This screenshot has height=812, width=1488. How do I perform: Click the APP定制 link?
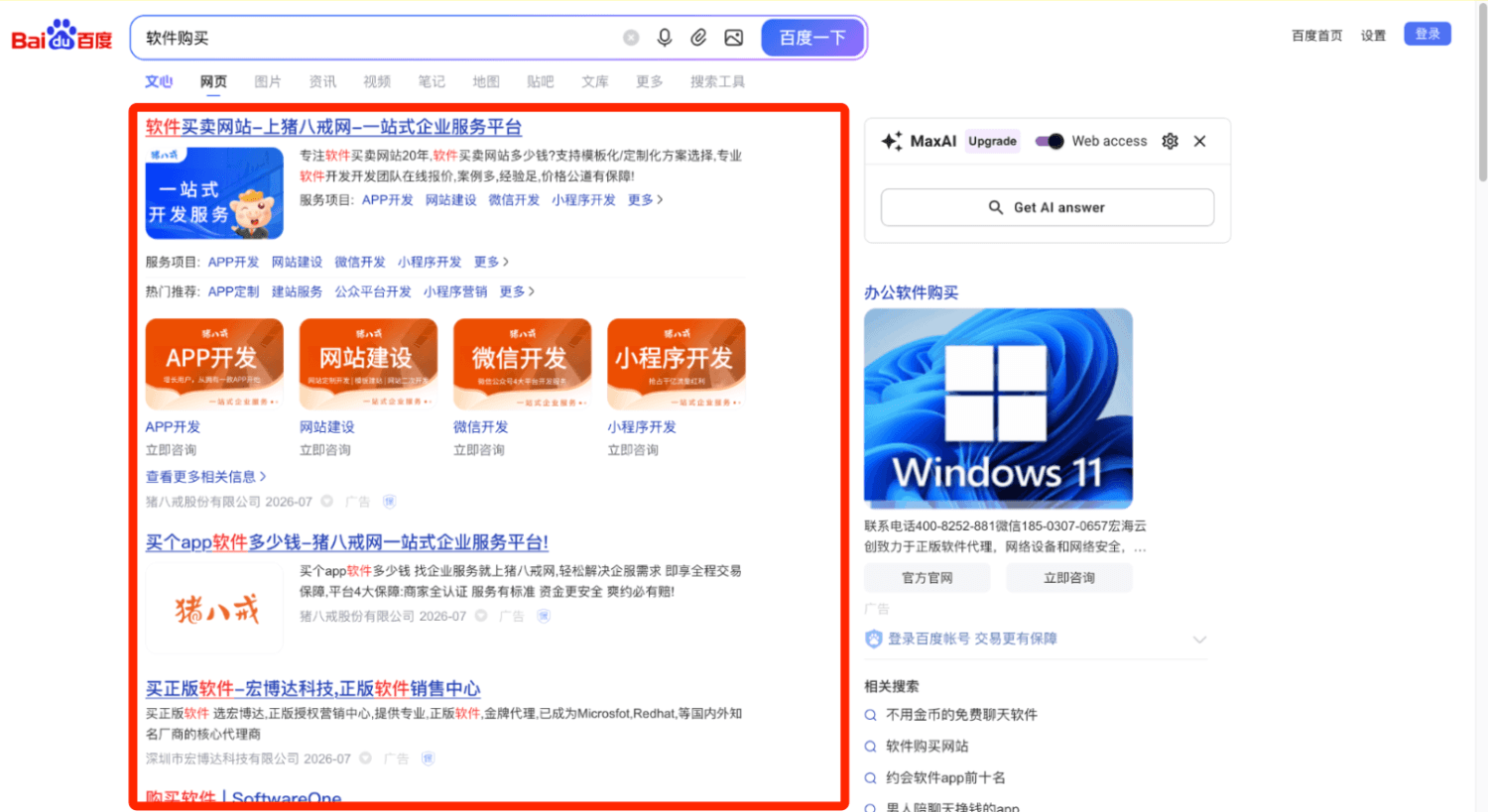coord(234,291)
